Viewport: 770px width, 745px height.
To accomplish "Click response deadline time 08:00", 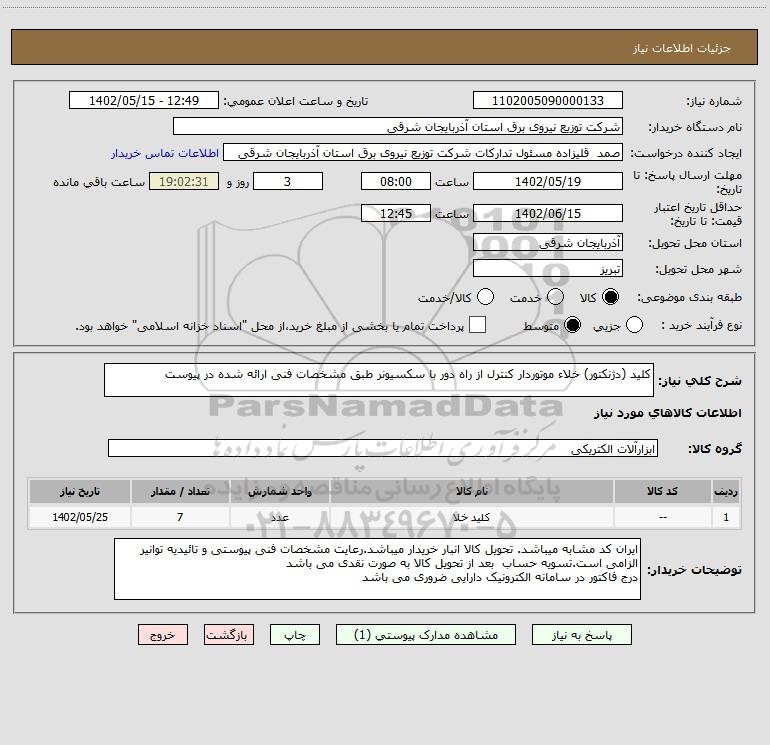I will click(x=396, y=181).
